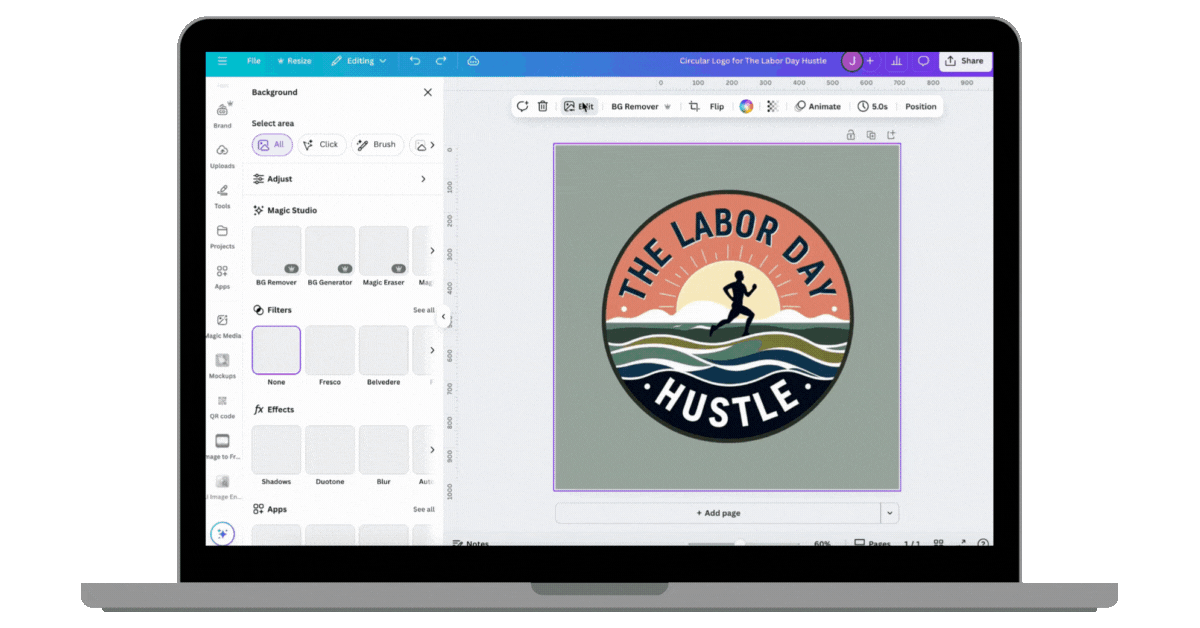Open QR code in the sidebar
Image resolution: width=1200 pixels, height=628 pixels.
coord(222,406)
